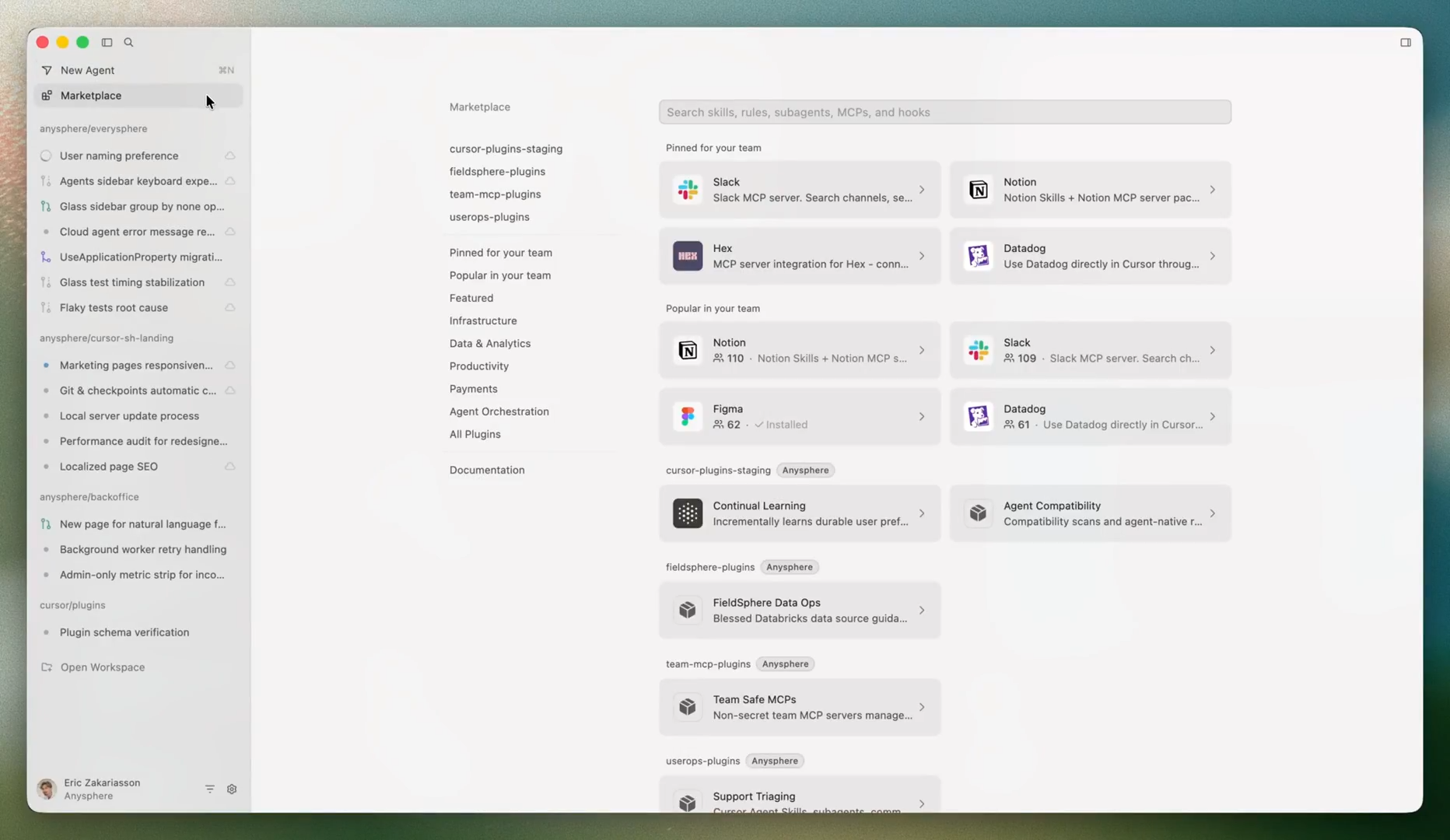Expand the FieldSphere Data Ops chevron

[922, 611]
